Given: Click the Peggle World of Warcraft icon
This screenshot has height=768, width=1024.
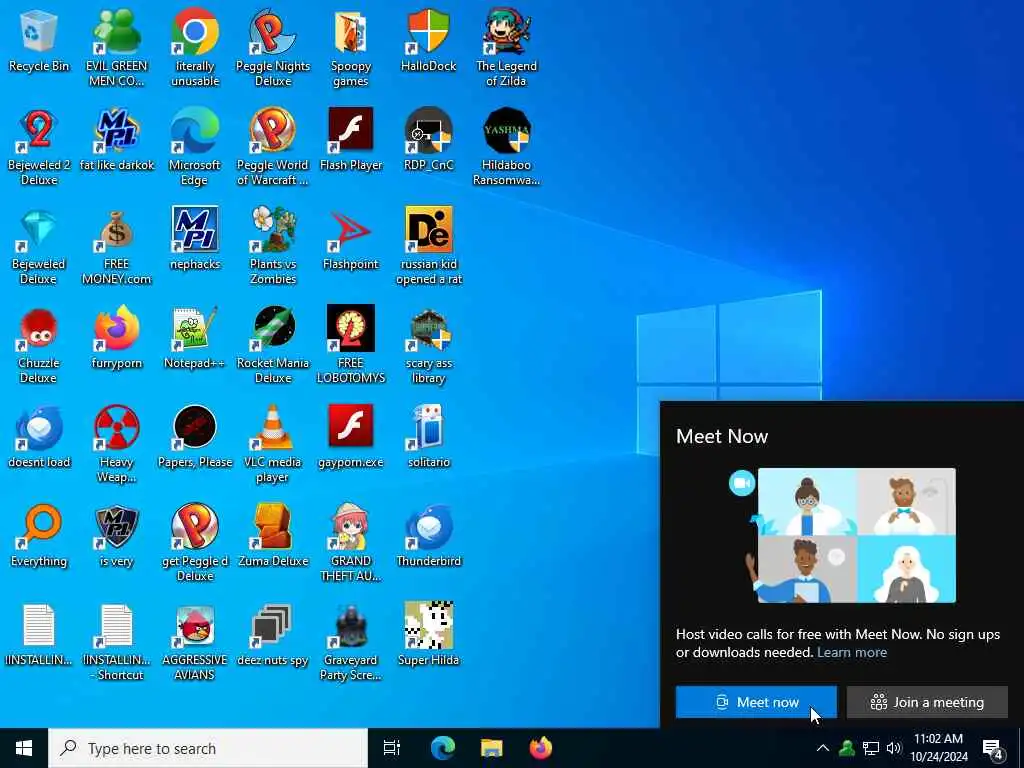Looking at the screenshot, I should tap(272, 147).
